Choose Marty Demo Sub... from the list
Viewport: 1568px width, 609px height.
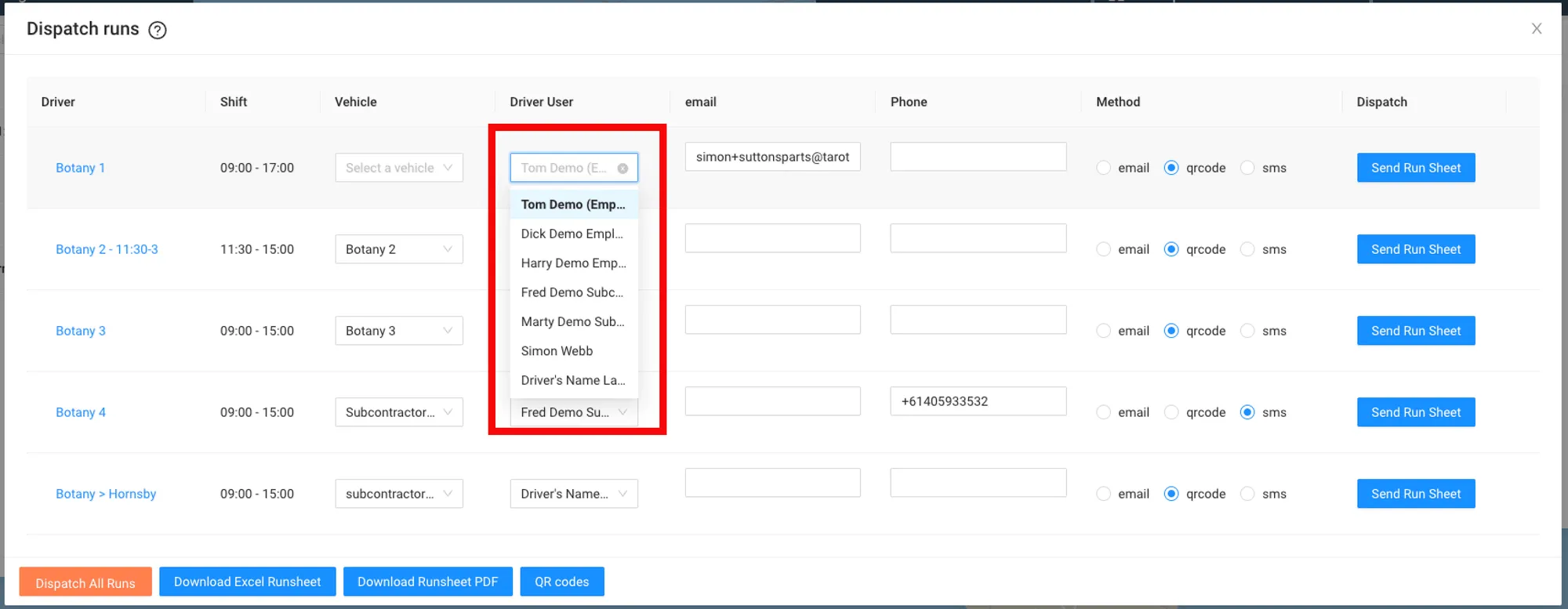574,321
